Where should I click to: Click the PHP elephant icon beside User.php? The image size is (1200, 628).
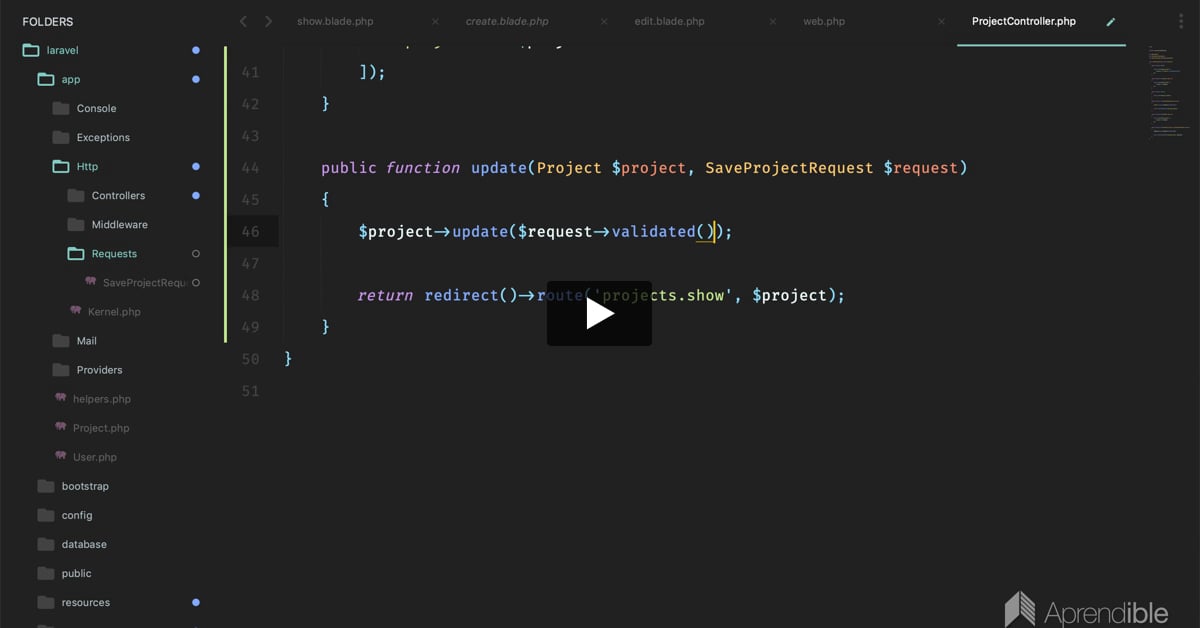pyautogui.click(x=61, y=456)
